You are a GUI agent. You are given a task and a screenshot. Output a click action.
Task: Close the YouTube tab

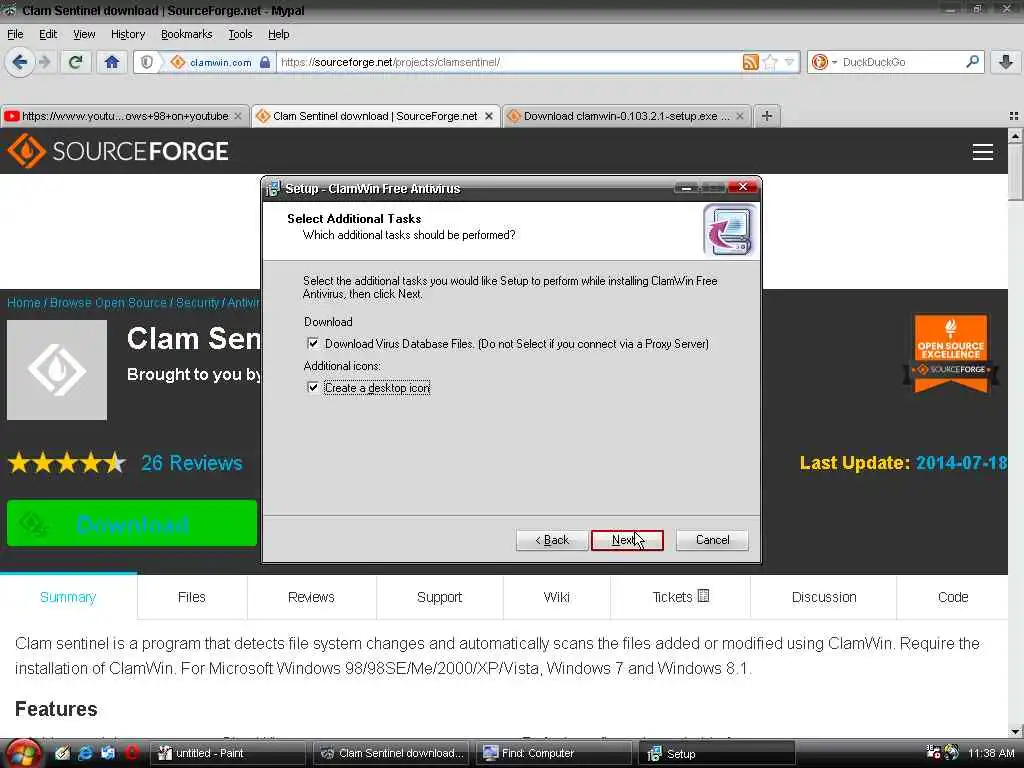[238, 116]
